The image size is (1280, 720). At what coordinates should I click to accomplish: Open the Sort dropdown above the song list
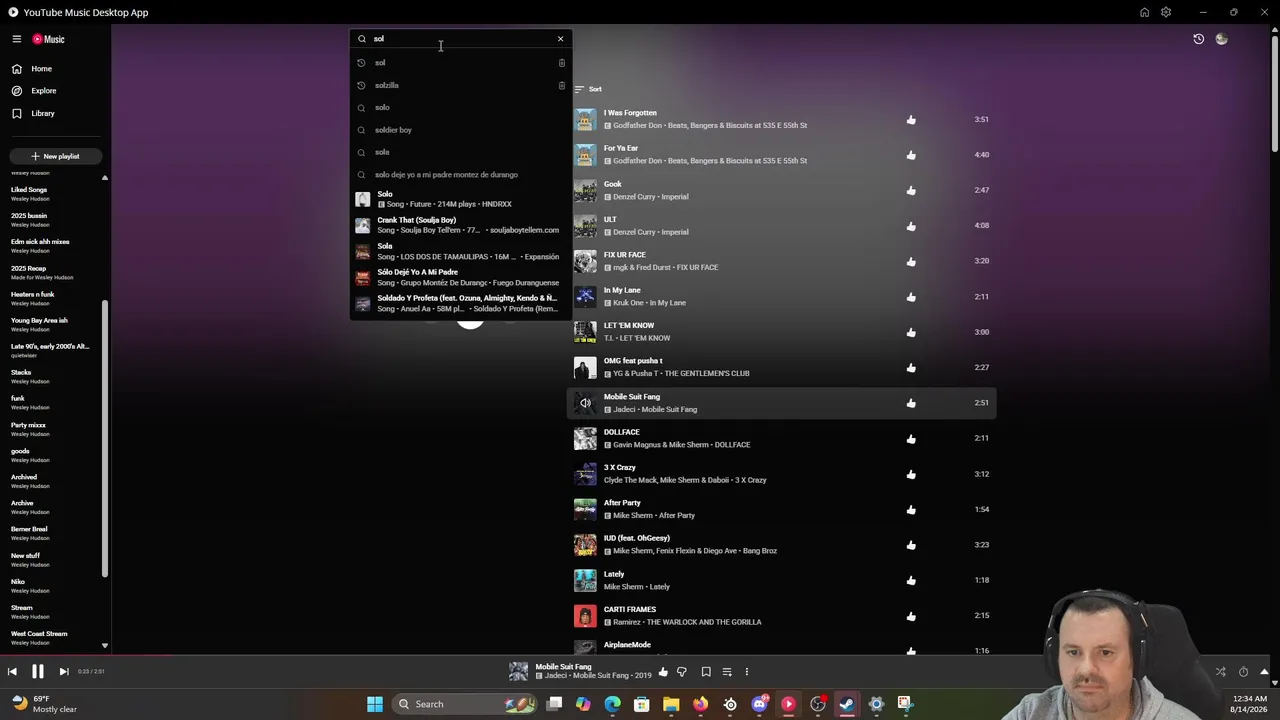588,89
